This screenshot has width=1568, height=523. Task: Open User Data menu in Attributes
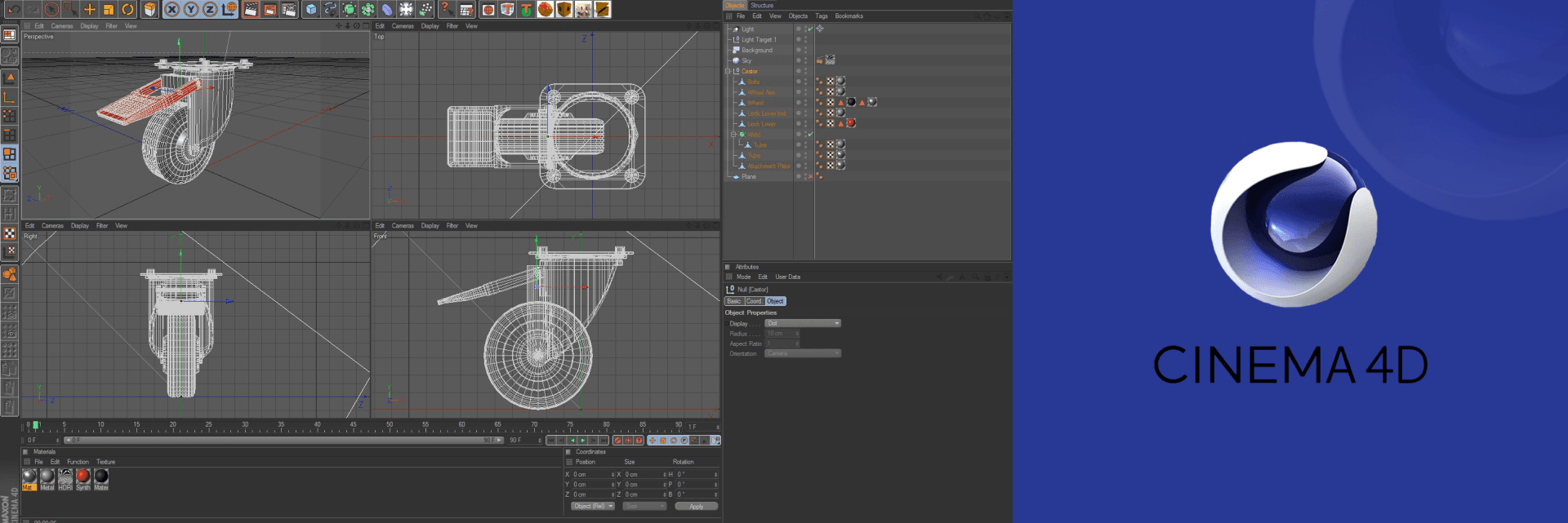click(788, 277)
